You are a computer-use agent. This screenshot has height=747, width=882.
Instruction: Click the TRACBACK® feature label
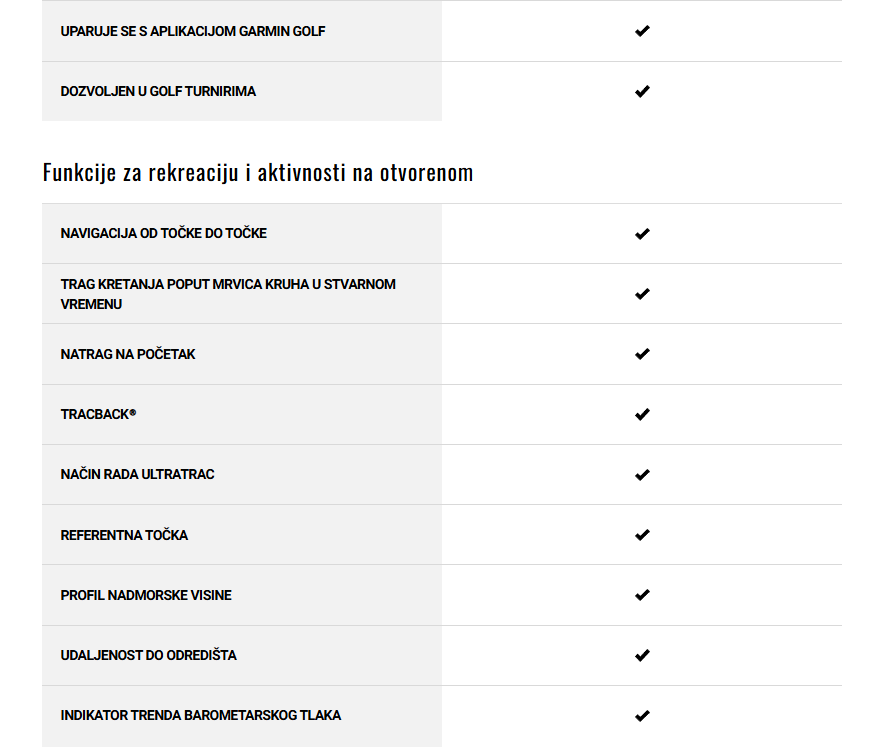(x=98, y=414)
